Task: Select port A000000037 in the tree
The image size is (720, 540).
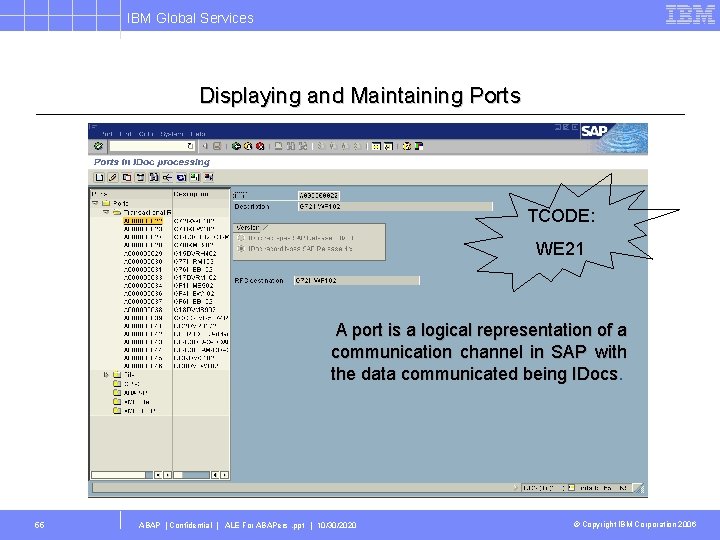Action: pyautogui.click(x=143, y=302)
